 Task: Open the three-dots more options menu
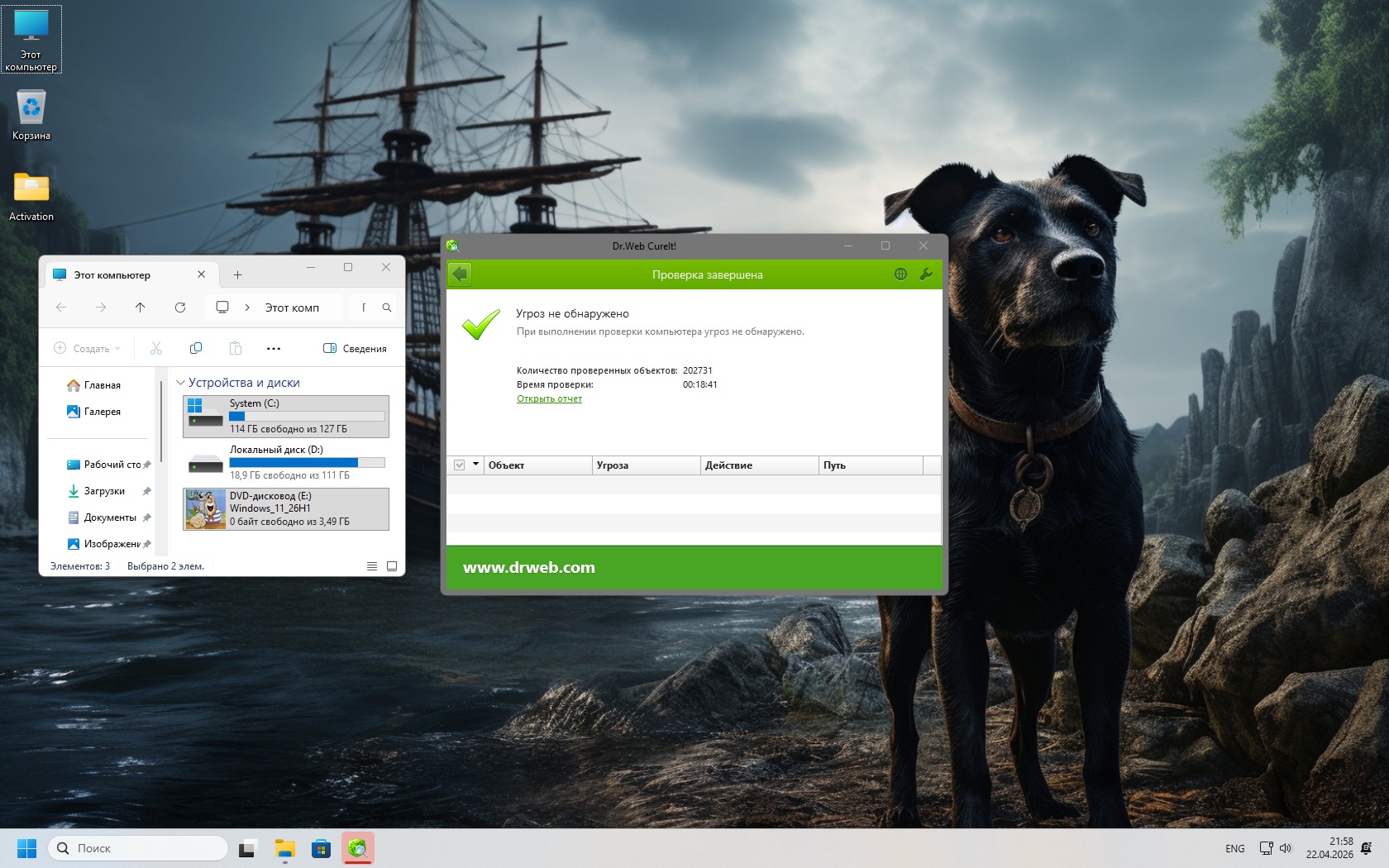pyautogui.click(x=274, y=348)
